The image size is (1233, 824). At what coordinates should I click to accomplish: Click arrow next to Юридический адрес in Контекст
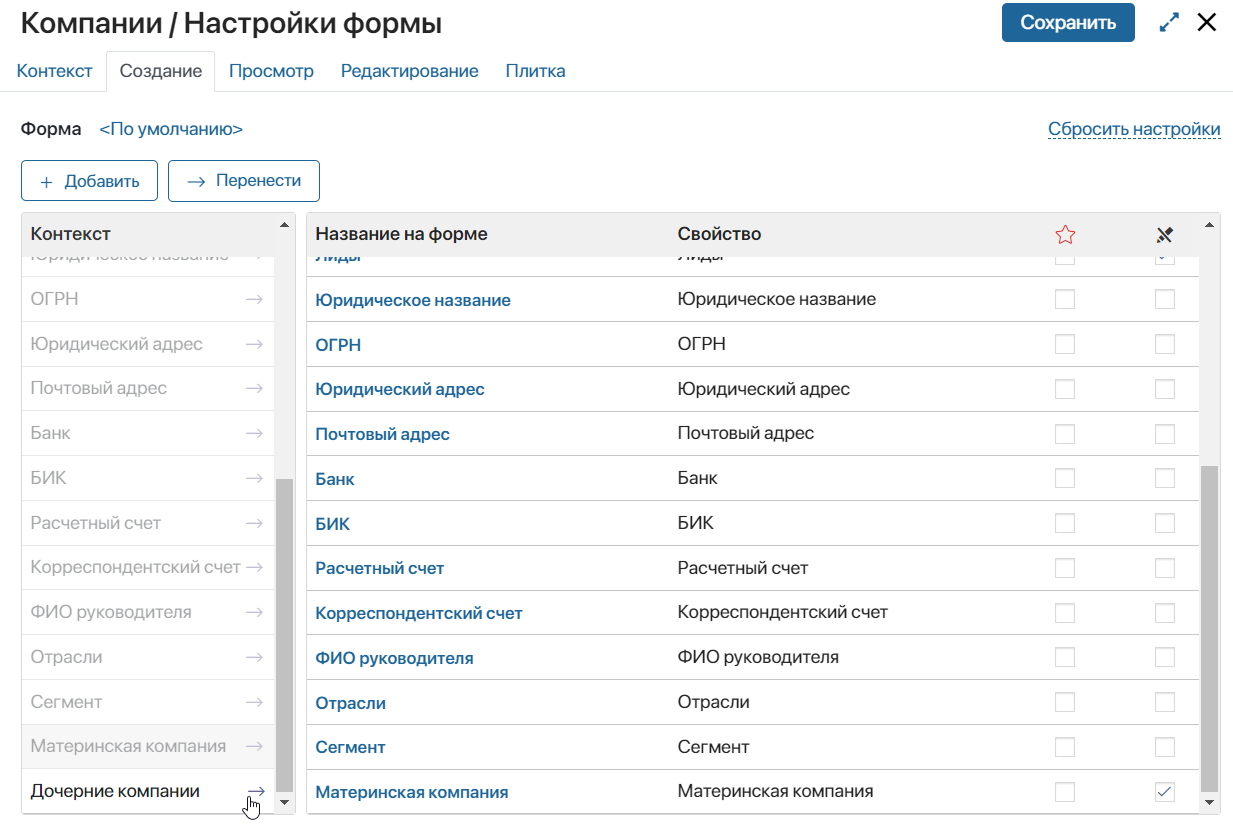pos(254,344)
